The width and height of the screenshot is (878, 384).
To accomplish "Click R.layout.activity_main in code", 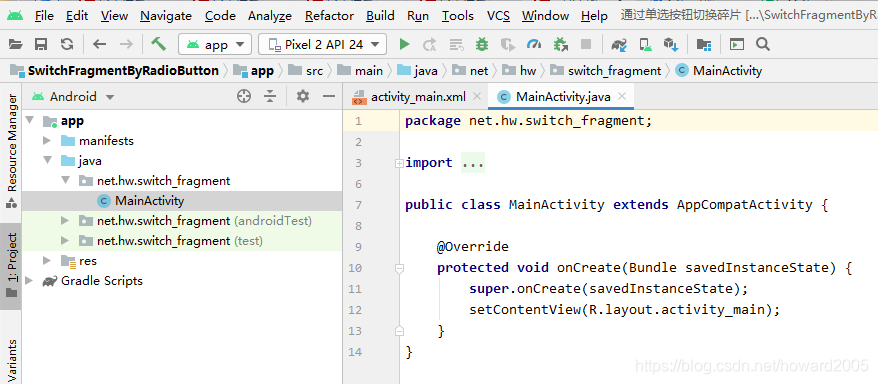I will click(676, 310).
